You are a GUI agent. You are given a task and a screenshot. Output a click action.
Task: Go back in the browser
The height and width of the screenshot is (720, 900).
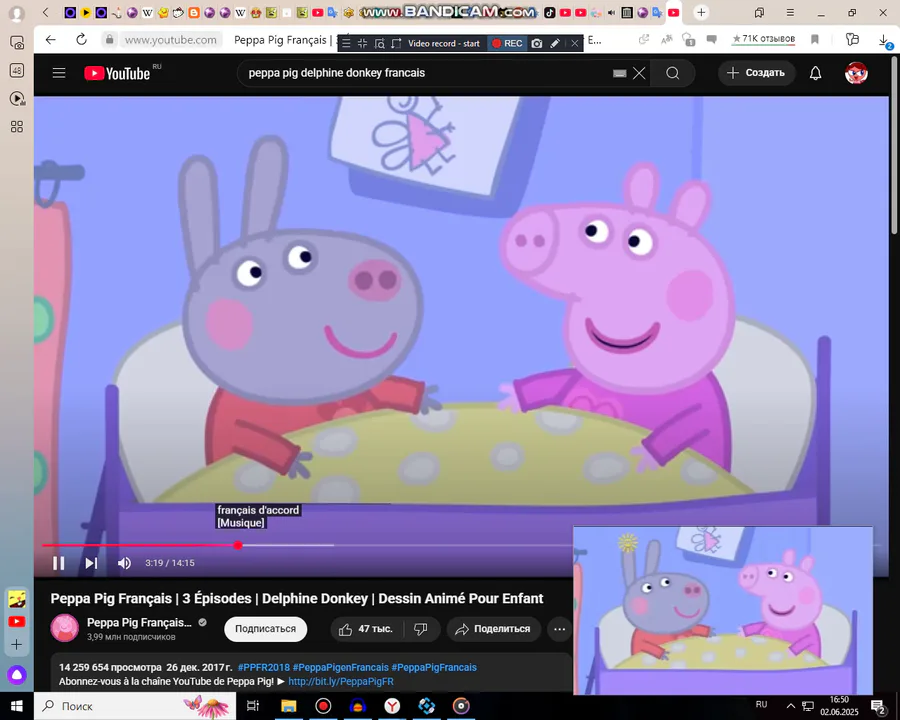tap(51, 40)
